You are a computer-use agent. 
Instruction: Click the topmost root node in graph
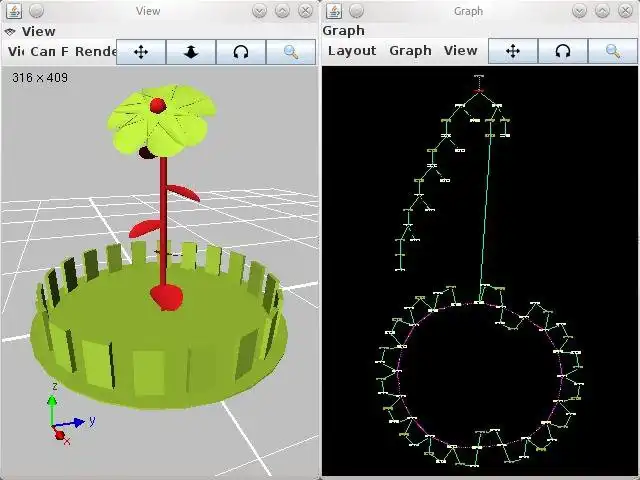(x=479, y=76)
